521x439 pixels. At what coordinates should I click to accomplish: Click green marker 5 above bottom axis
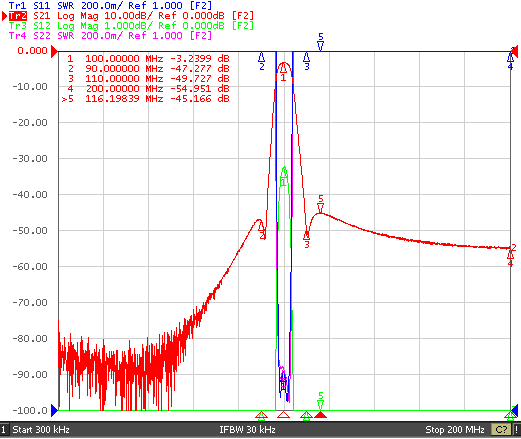coord(320,401)
